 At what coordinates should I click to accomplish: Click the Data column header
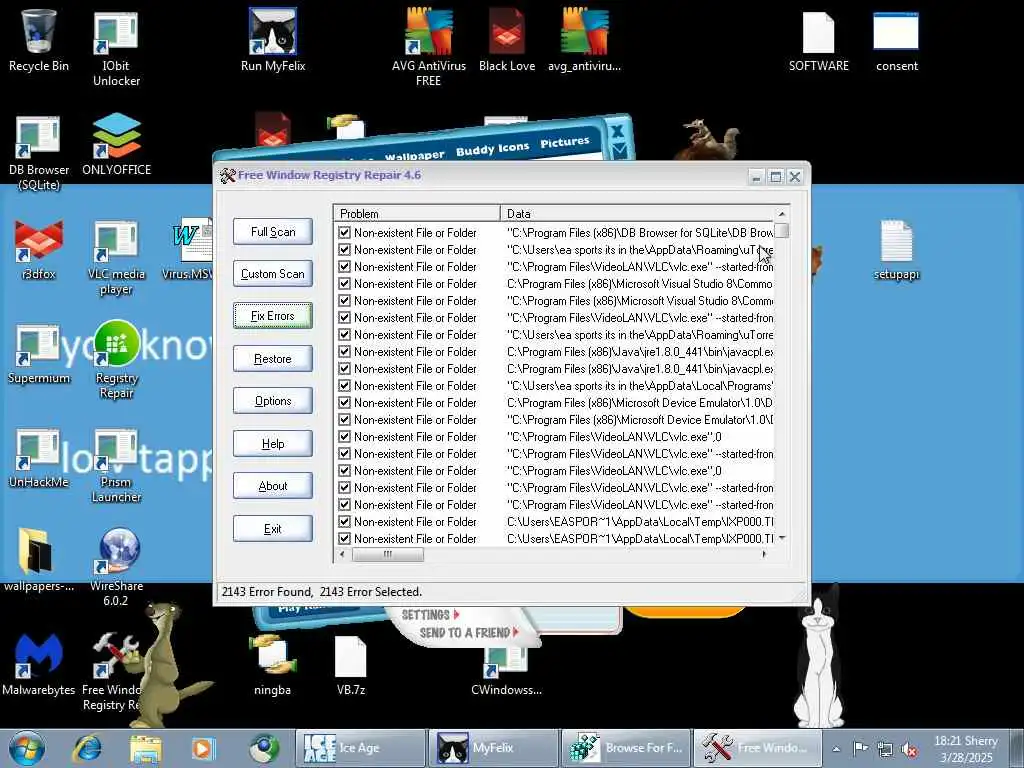point(637,214)
